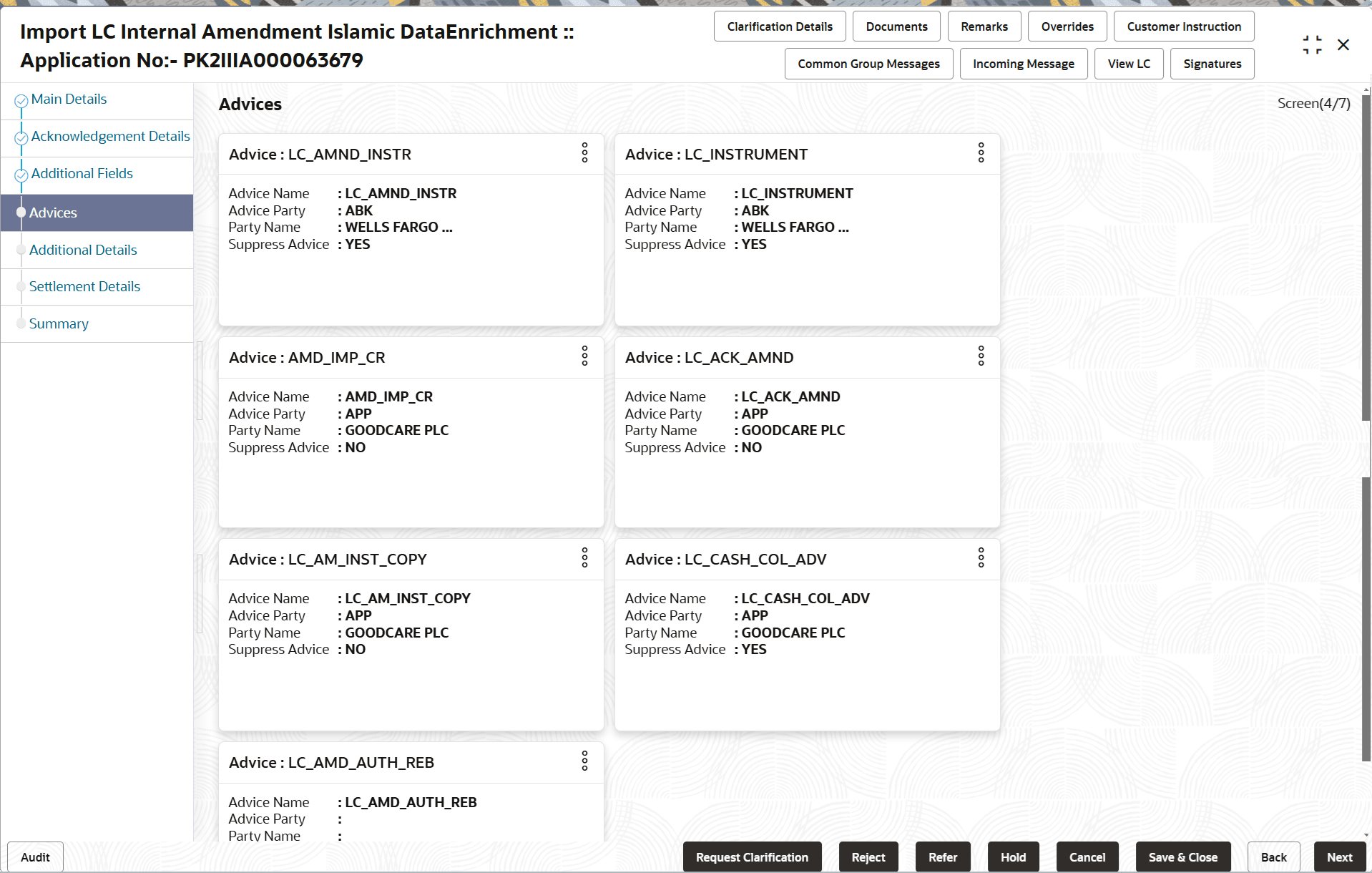Close the Data Enrichment screen
The width and height of the screenshot is (1372, 873).
coord(1343,45)
